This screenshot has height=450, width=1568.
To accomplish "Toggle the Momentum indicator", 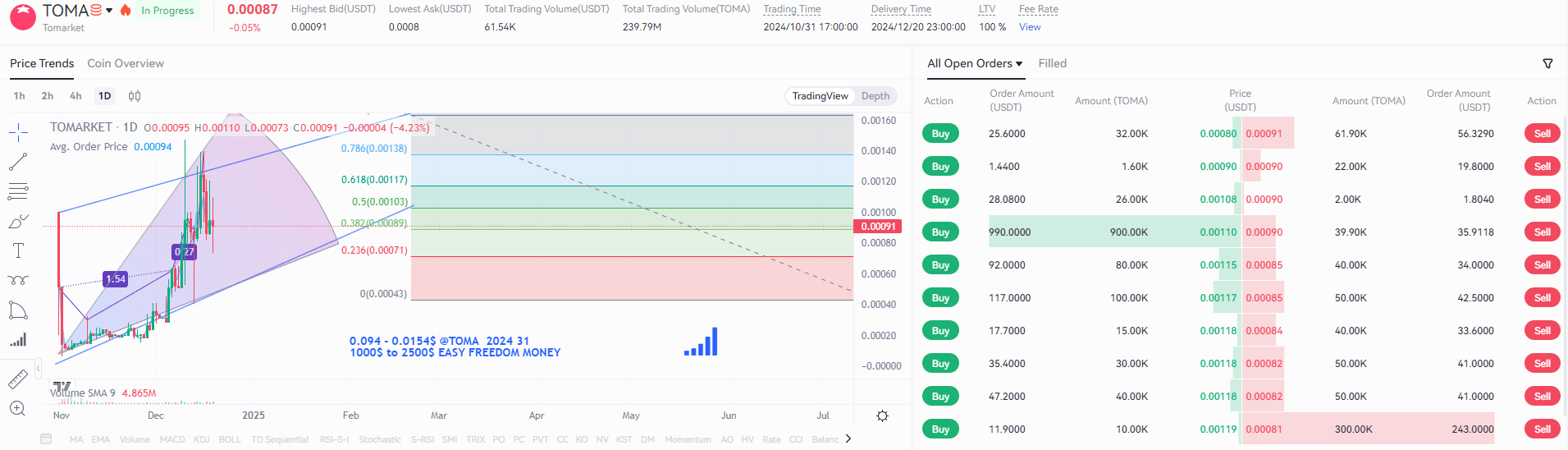I will pos(688,439).
